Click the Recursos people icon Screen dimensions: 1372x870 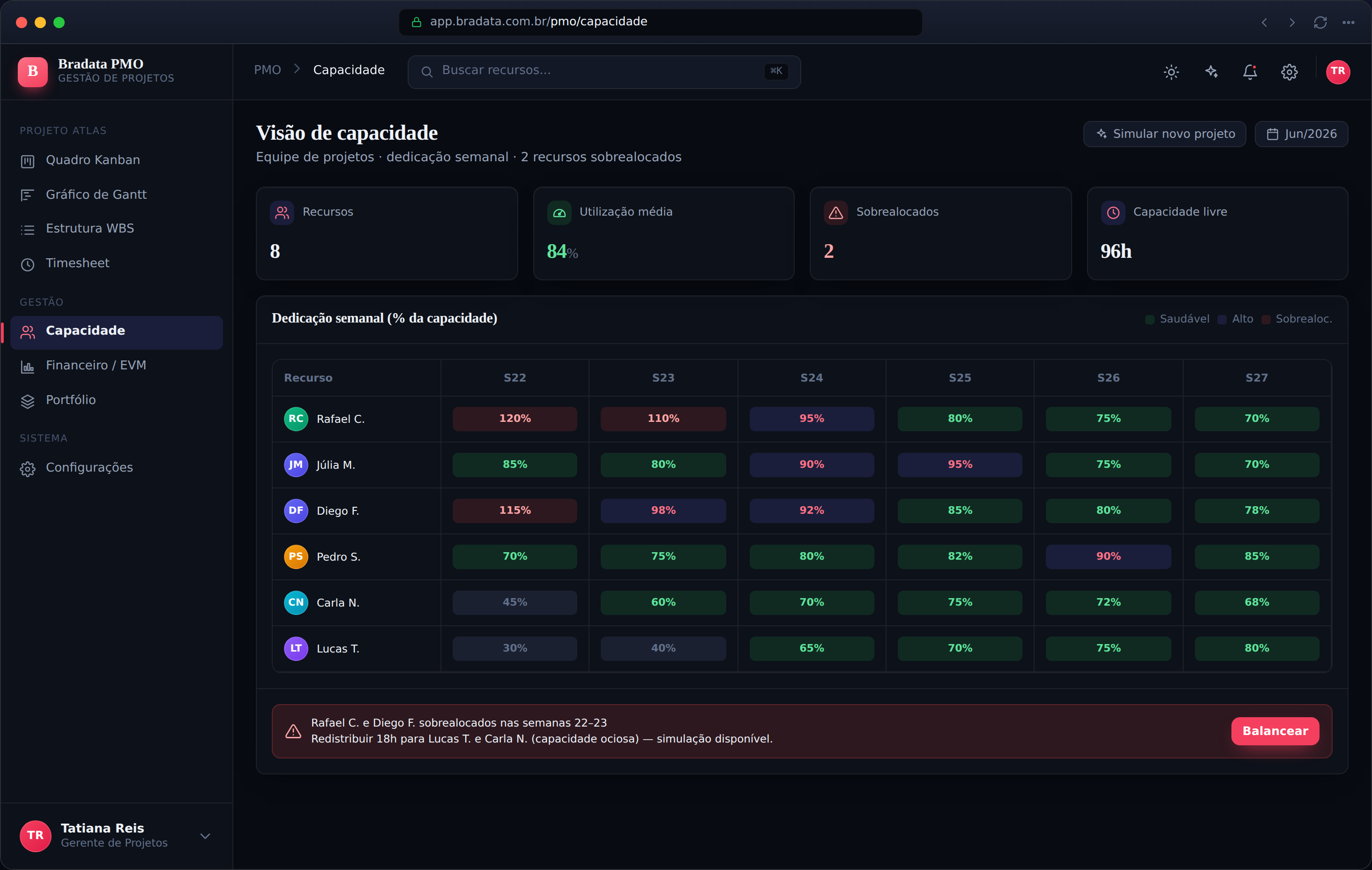pos(282,213)
